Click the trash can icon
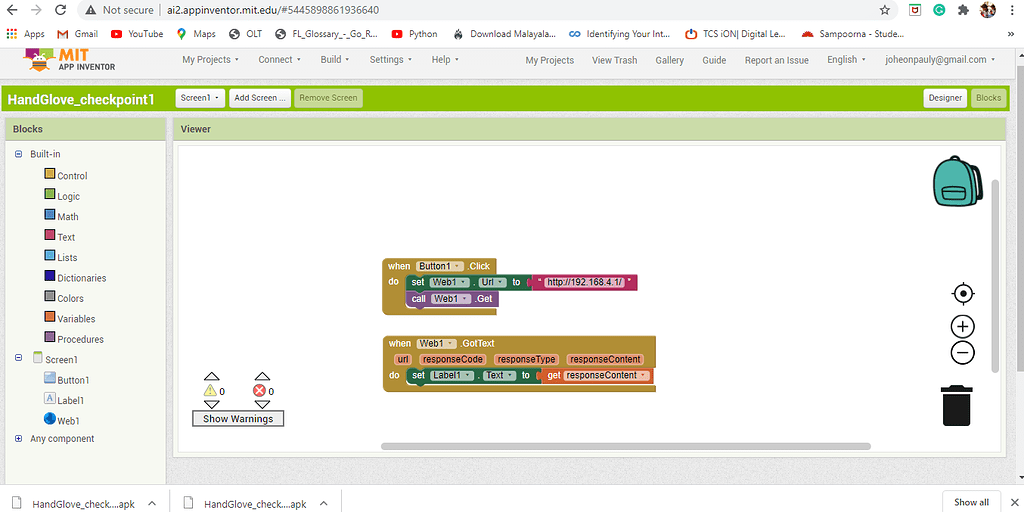This screenshot has width=1024, height=512. tap(956, 405)
